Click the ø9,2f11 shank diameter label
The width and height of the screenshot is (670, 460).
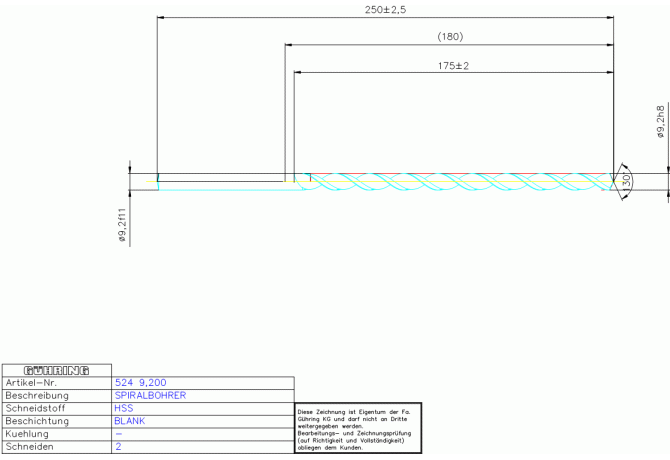122,225
